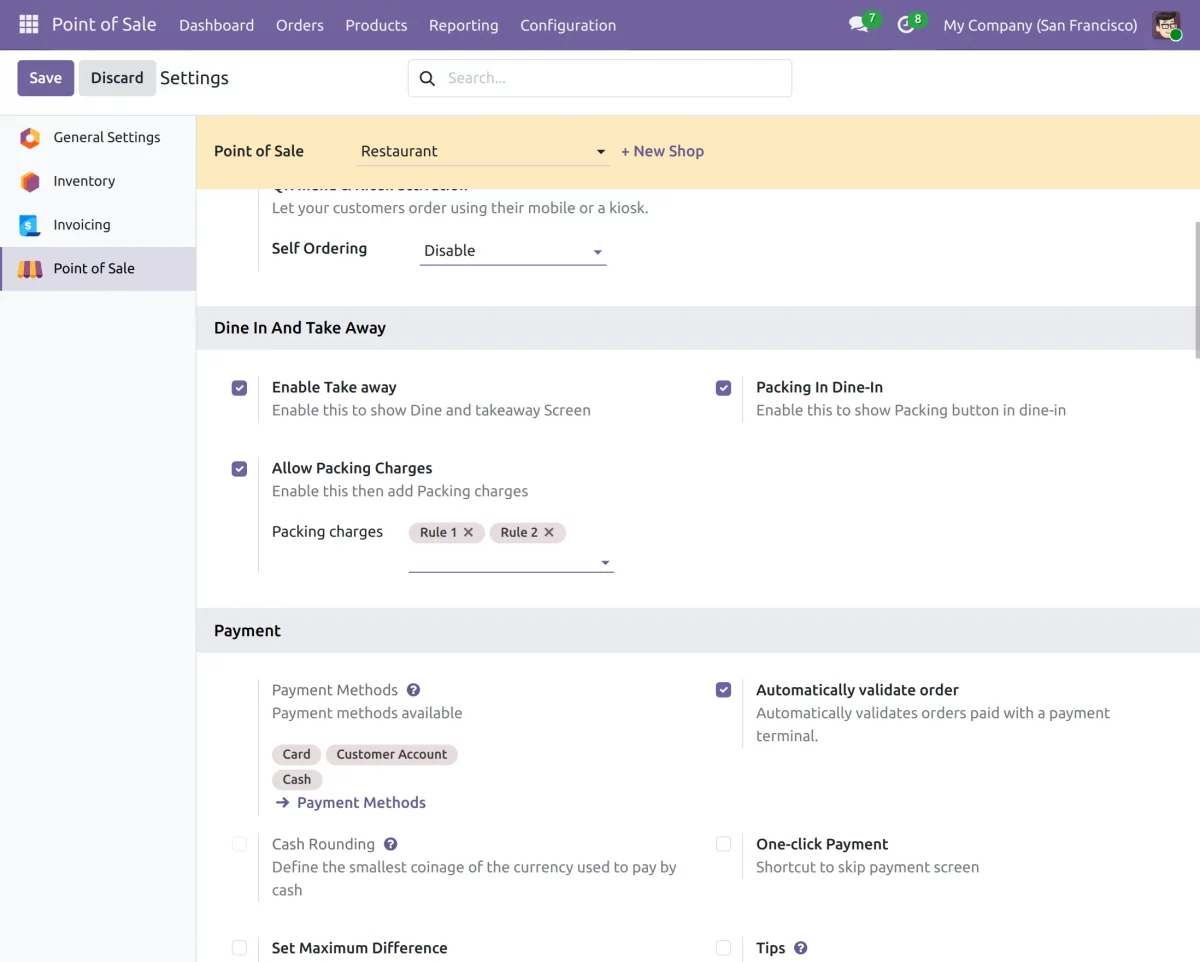
Task: Click the Save button
Action: pos(45,78)
